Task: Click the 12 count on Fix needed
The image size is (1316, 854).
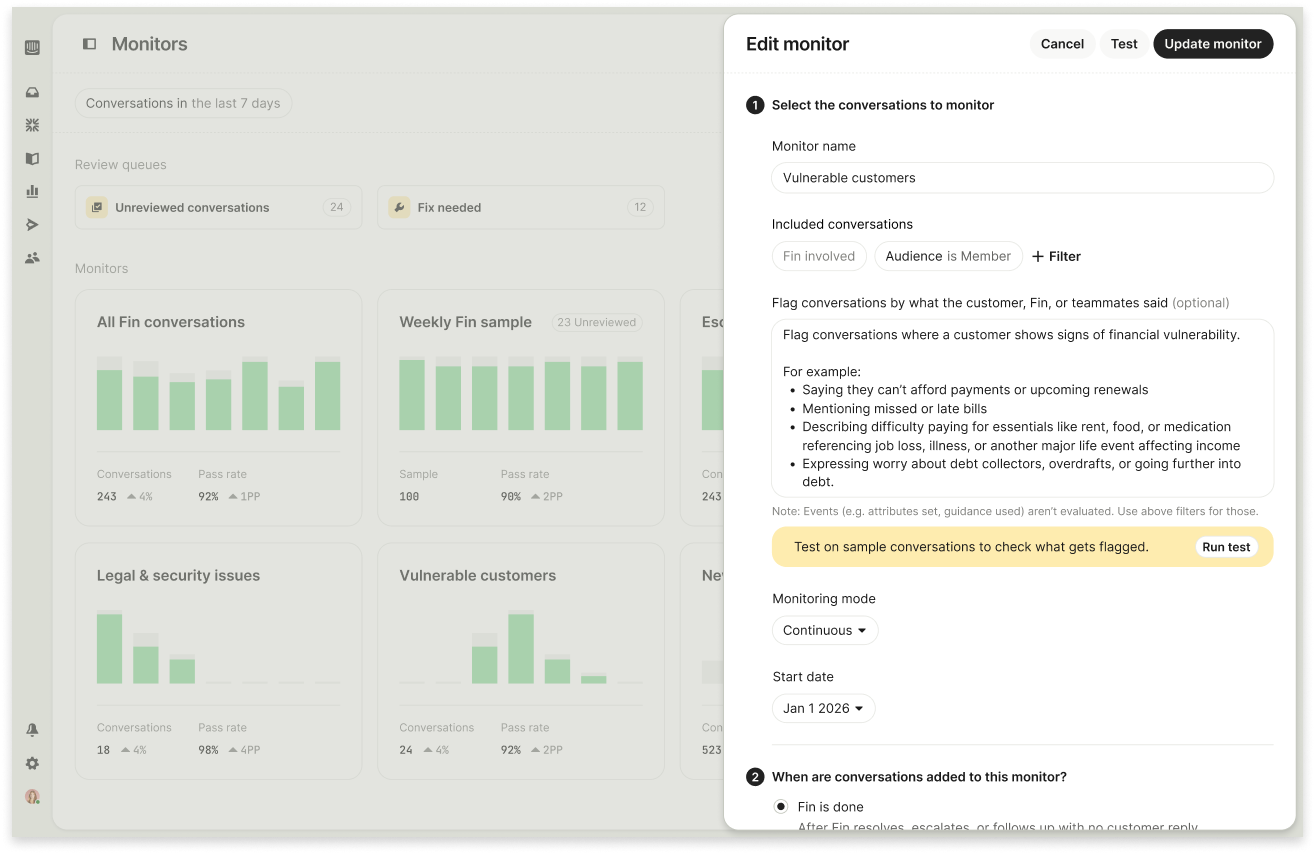Action: click(640, 207)
